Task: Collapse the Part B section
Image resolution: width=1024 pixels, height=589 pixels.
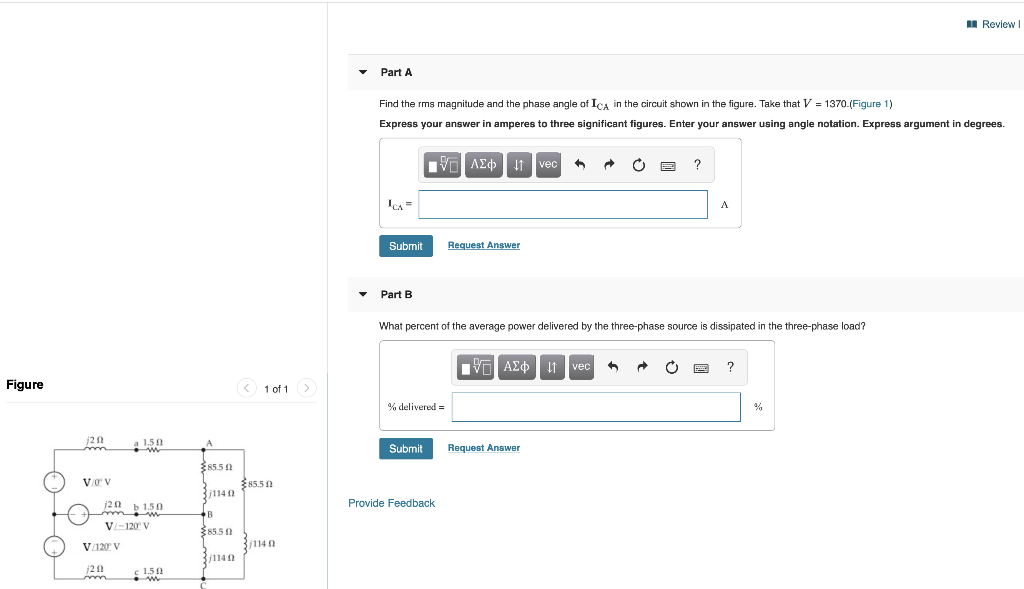Action: 363,294
